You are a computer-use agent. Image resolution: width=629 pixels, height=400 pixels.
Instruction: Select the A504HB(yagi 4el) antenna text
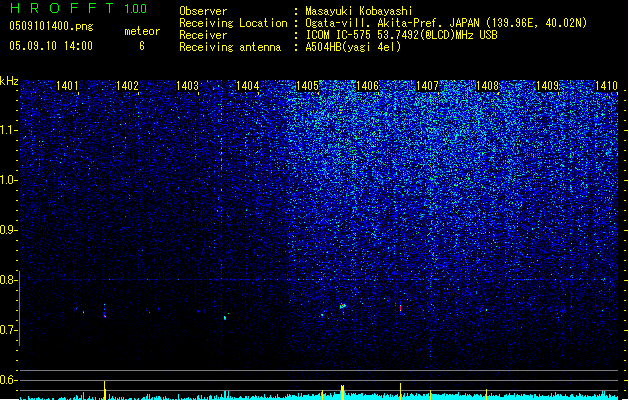click(353, 47)
